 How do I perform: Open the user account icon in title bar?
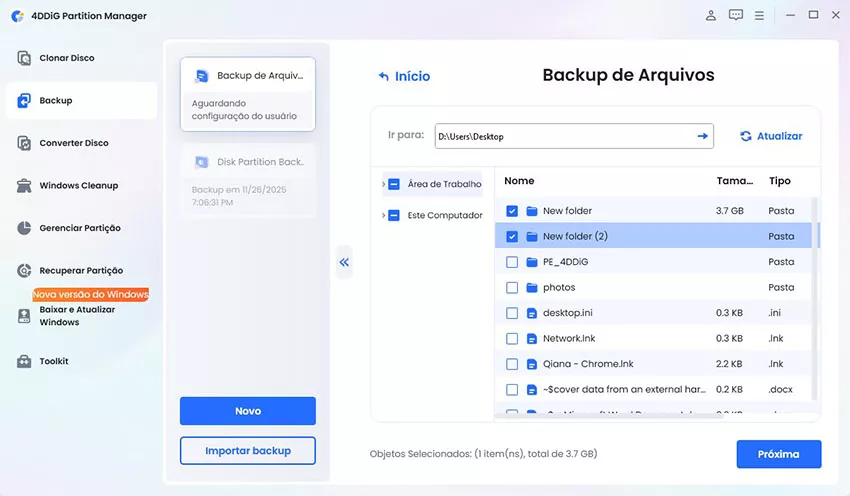point(711,15)
